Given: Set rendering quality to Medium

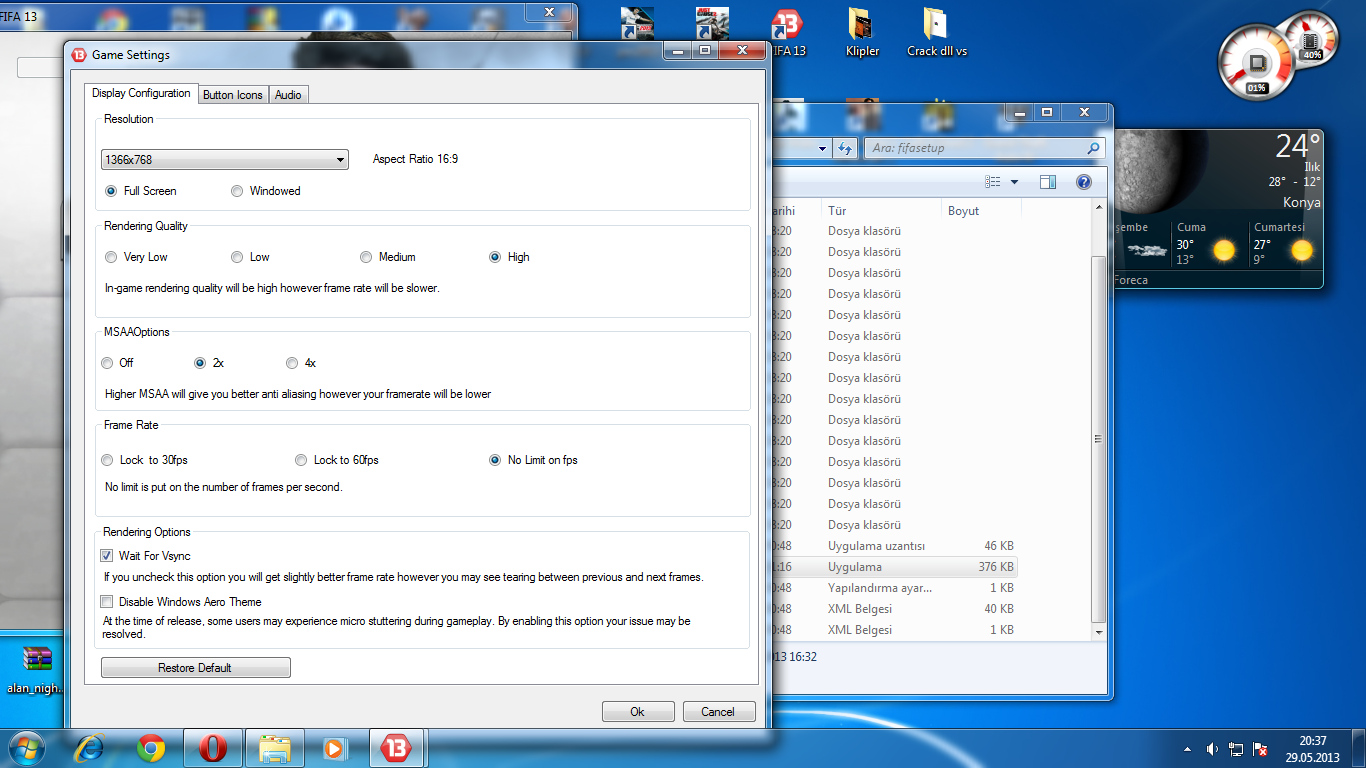Looking at the screenshot, I should point(366,257).
